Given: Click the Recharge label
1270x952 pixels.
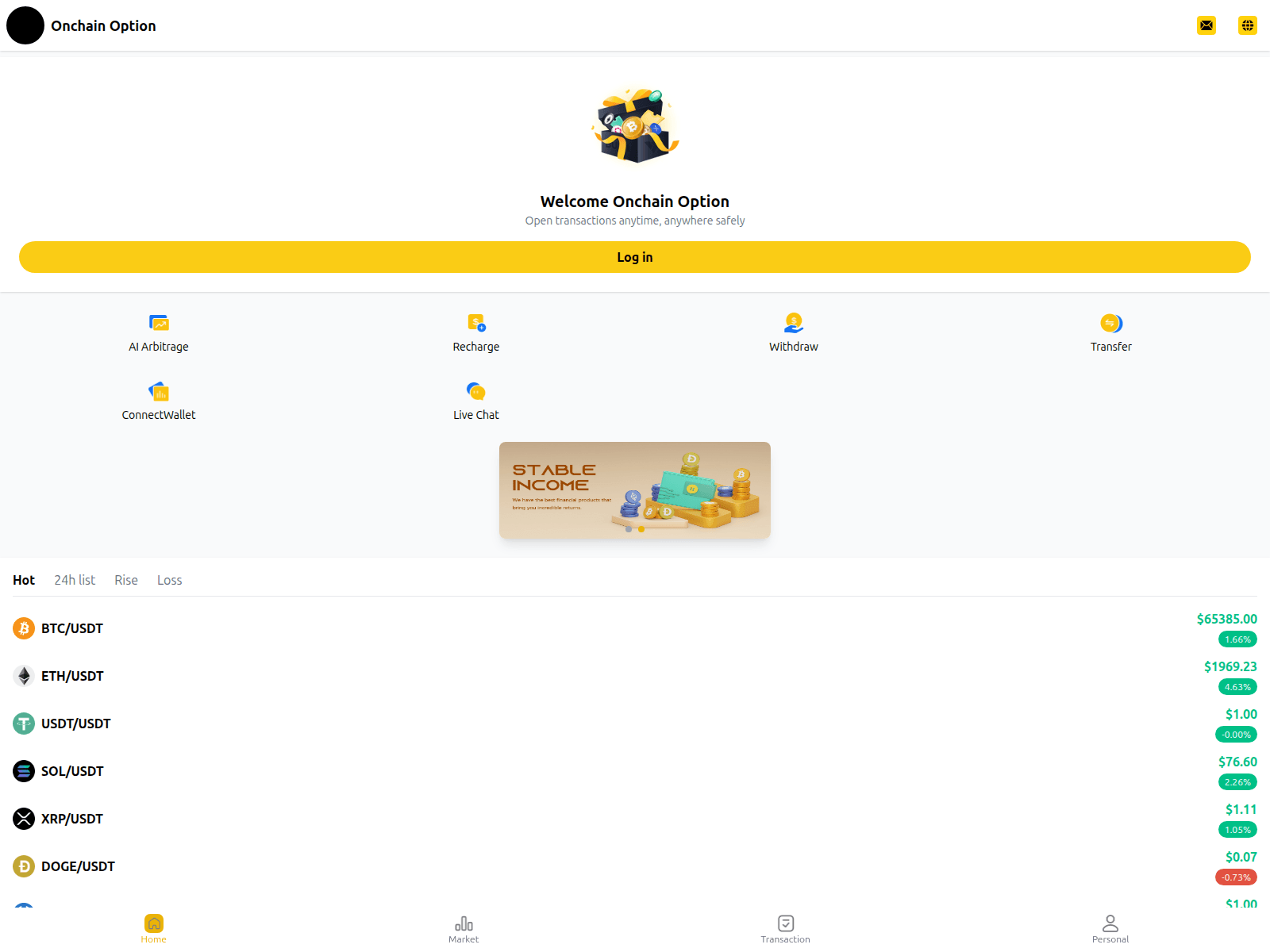Looking at the screenshot, I should coord(476,347).
